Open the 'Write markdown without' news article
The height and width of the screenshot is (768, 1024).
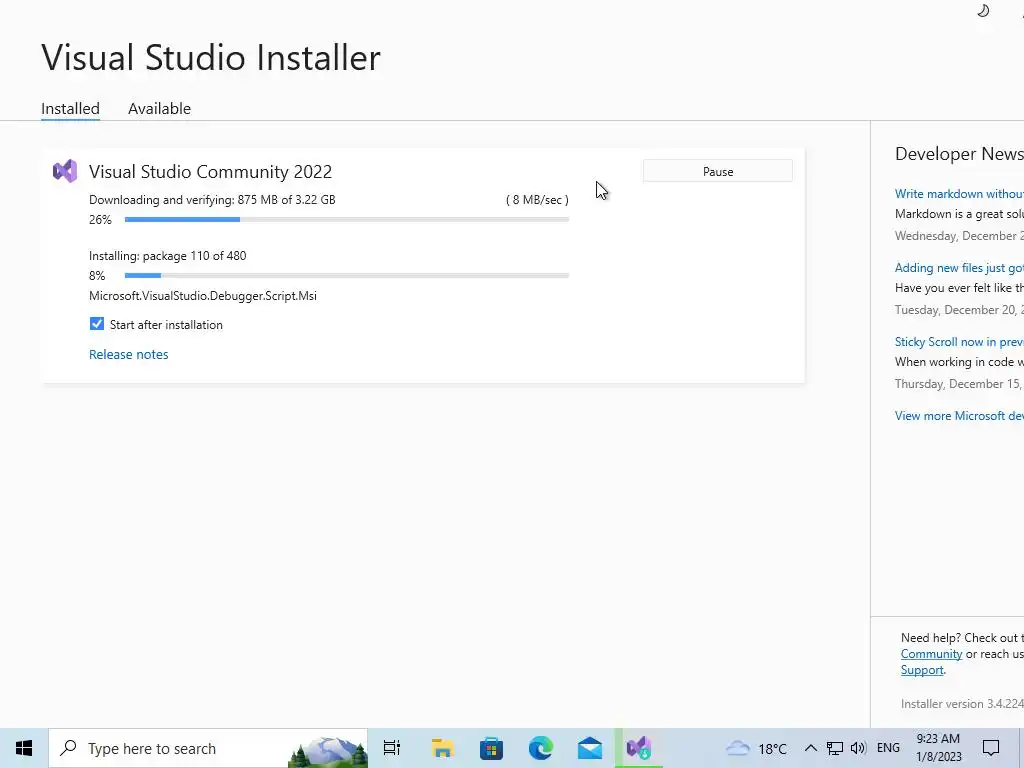tap(959, 194)
